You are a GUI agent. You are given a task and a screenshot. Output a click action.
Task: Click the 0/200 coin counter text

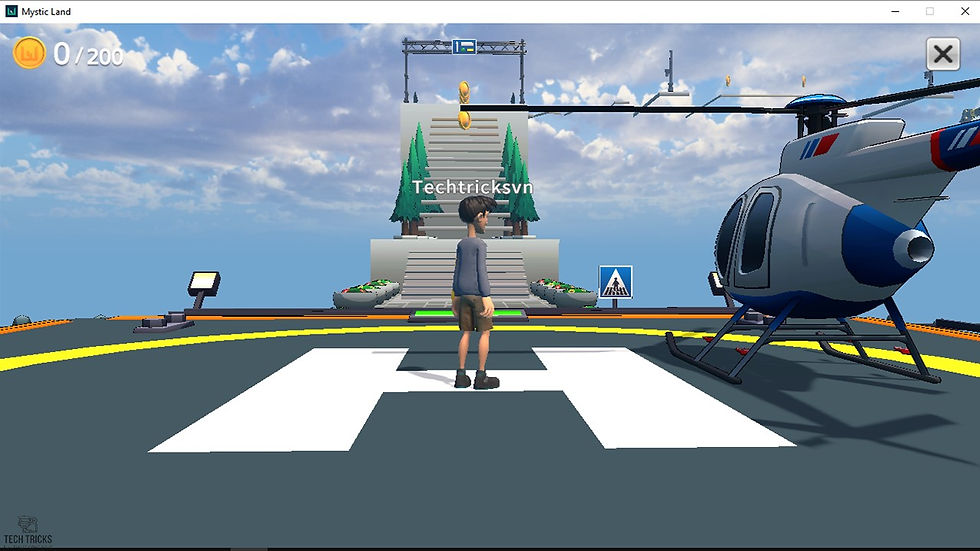pos(88,55)
